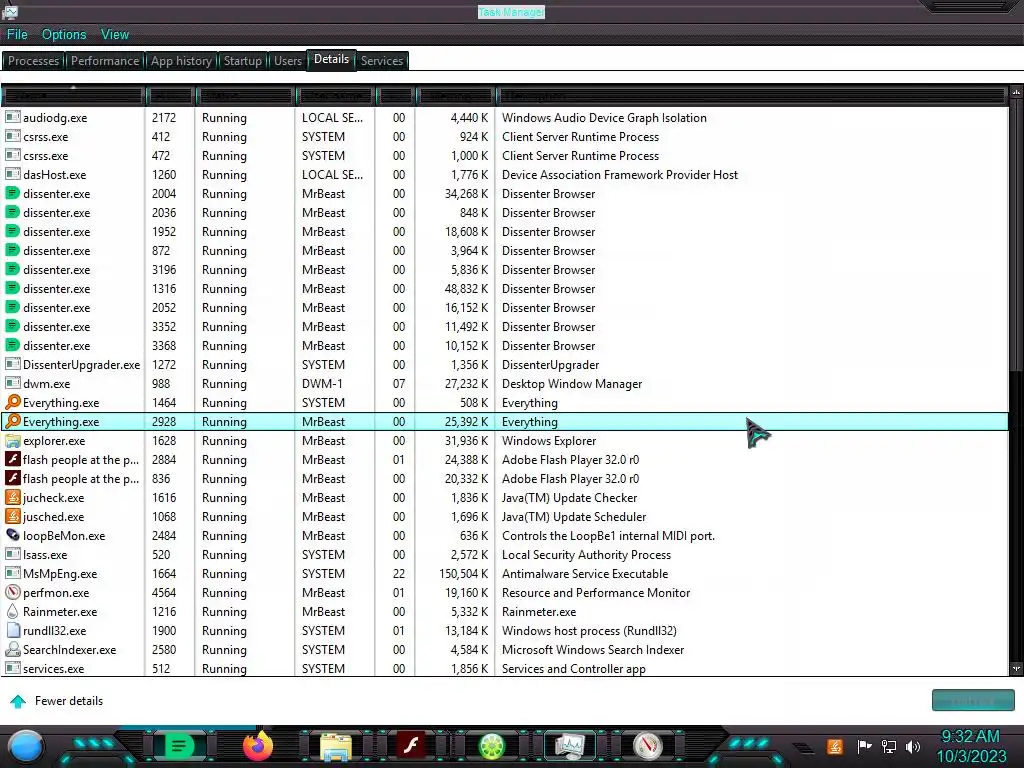Screen dimensions: 1024x768
Task: Click the DWM-1 user name cell
Action: pyautogui.click(x=322, y=383)
